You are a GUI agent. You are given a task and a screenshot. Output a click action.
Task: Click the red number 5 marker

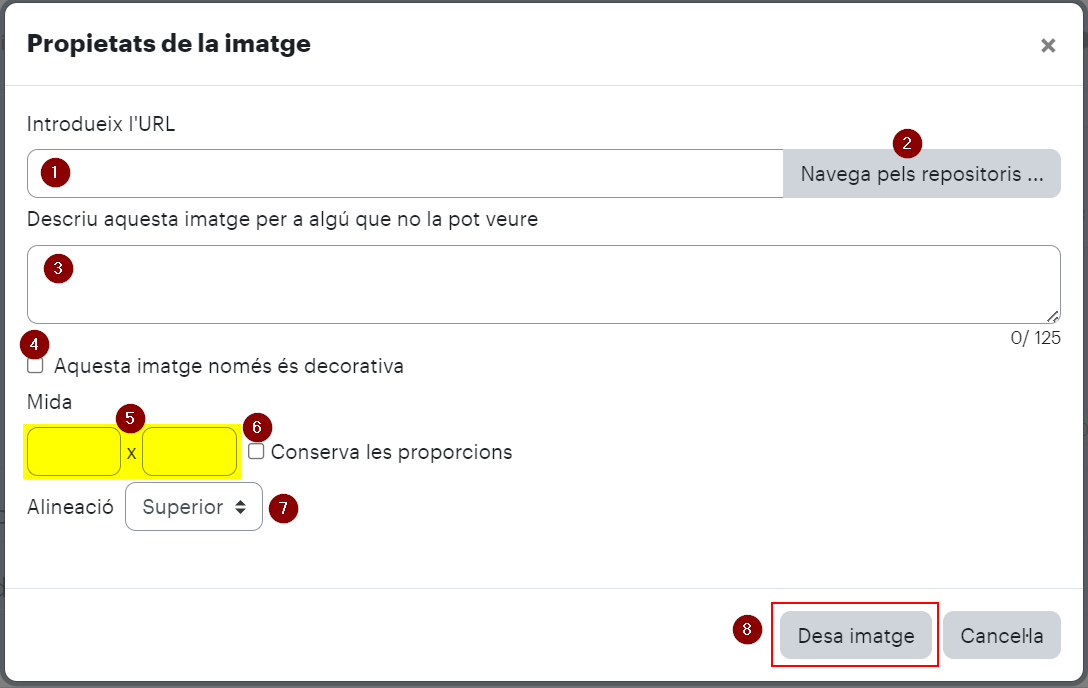(130, 418)
